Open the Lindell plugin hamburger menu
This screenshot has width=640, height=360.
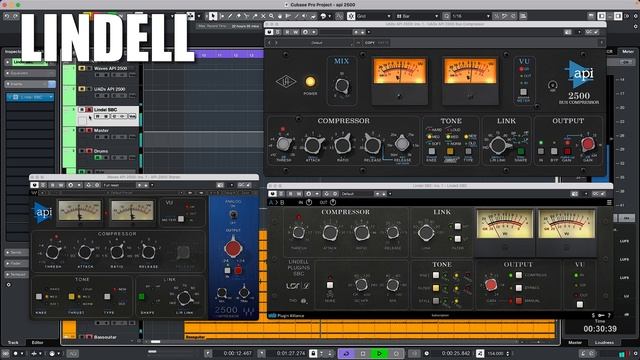tap(609, 202)
